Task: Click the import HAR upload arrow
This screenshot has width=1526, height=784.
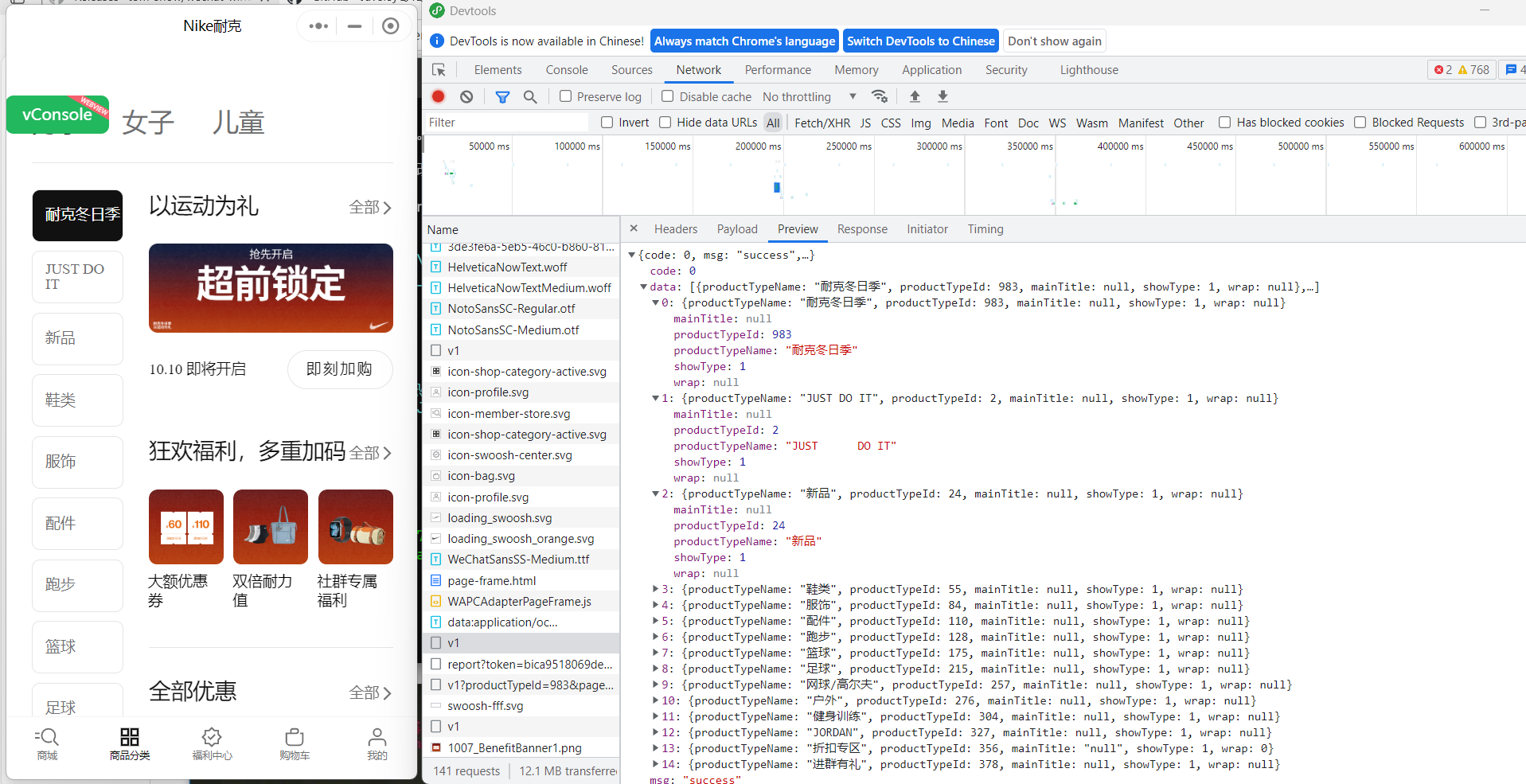Action: click(x=915, y=96)
